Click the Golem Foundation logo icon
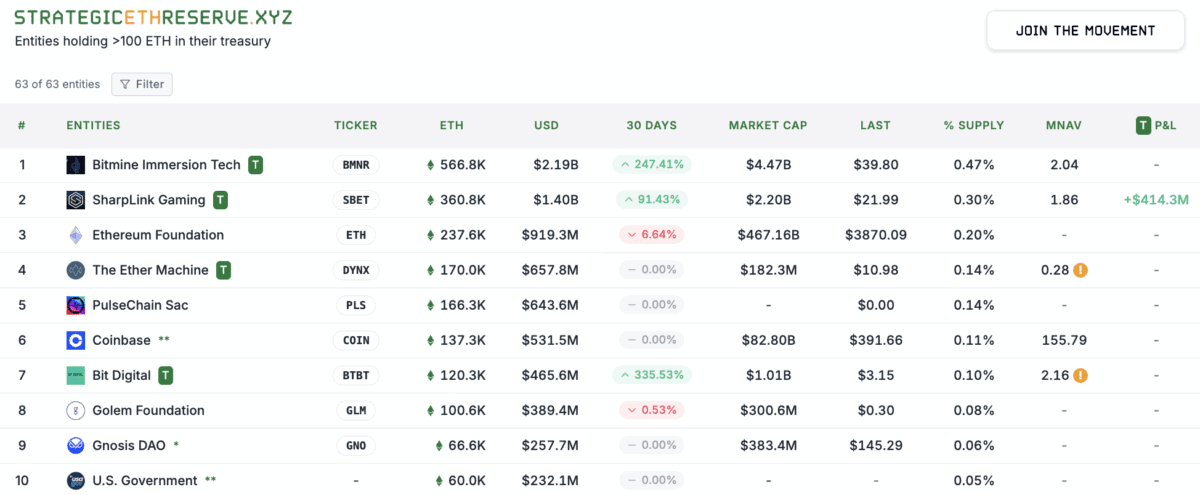This screenshot has width=1200, height=495. point(75,410)
